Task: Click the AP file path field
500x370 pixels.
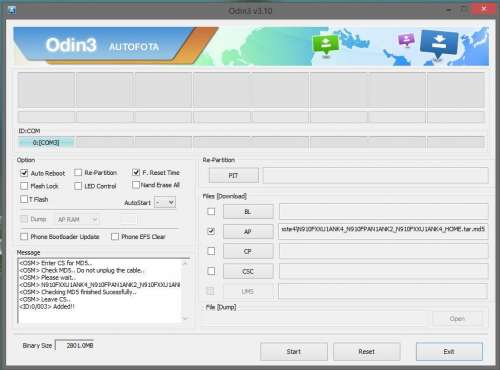Action: pyautogui.click(x=383, y=231)
